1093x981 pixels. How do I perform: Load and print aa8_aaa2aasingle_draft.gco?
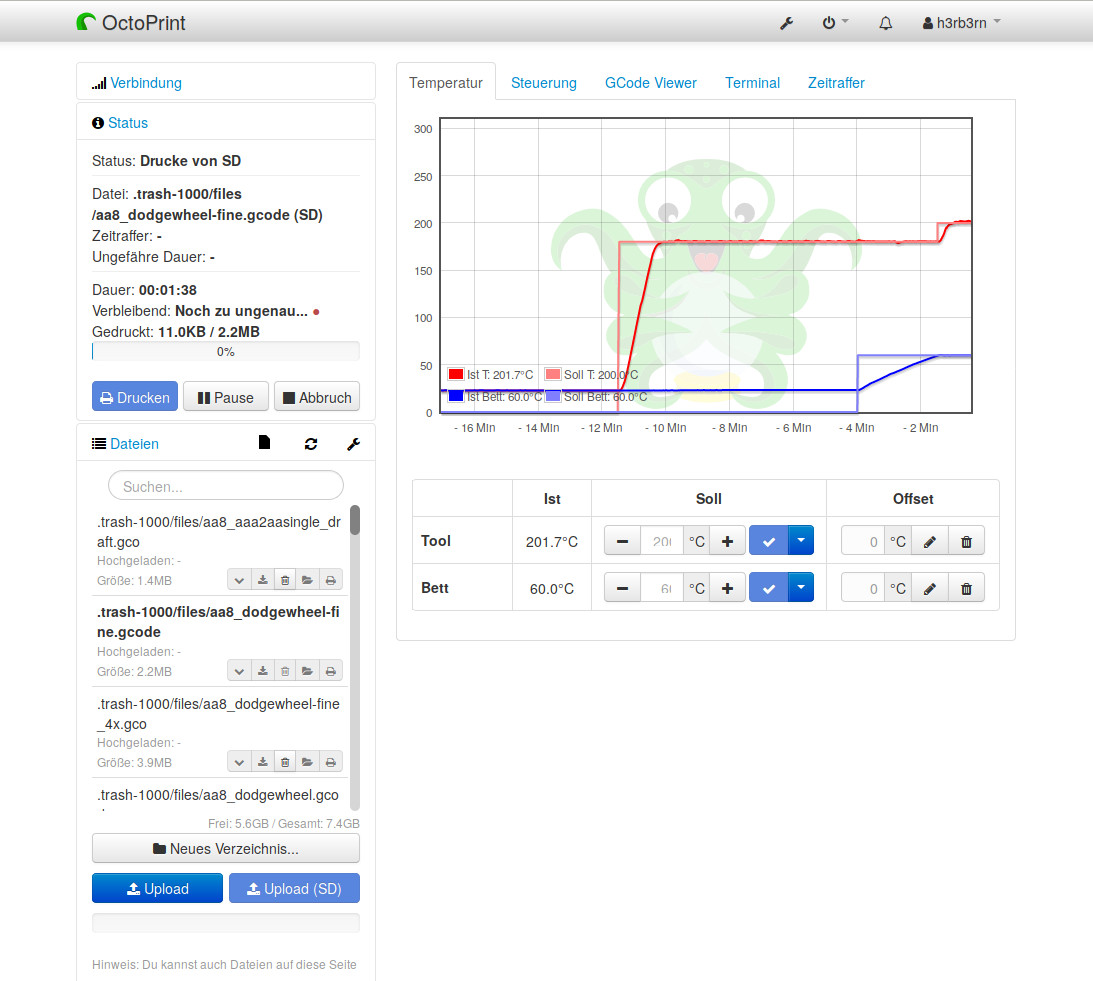(x=330, y=579)
